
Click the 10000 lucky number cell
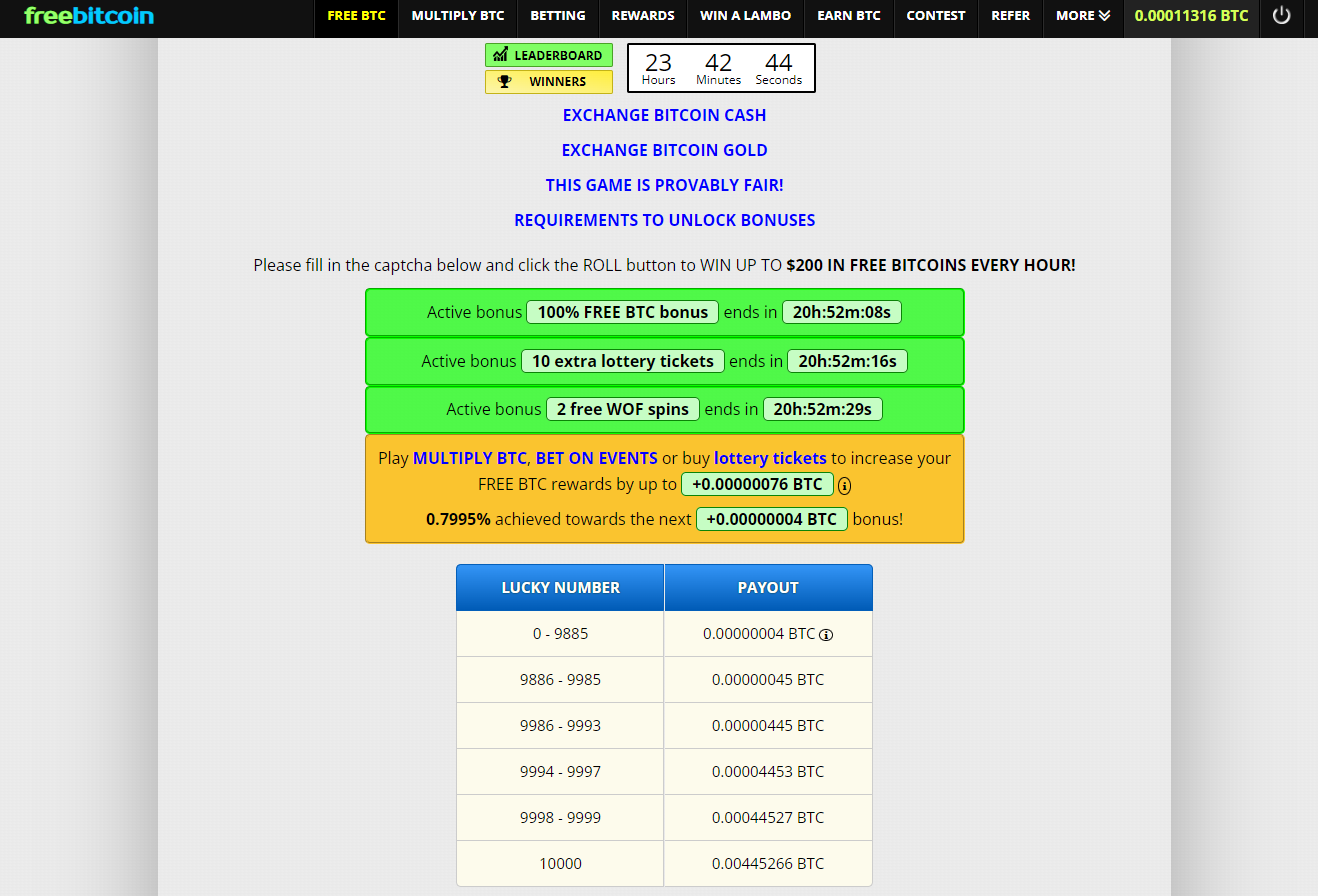[x=561, y=864]
